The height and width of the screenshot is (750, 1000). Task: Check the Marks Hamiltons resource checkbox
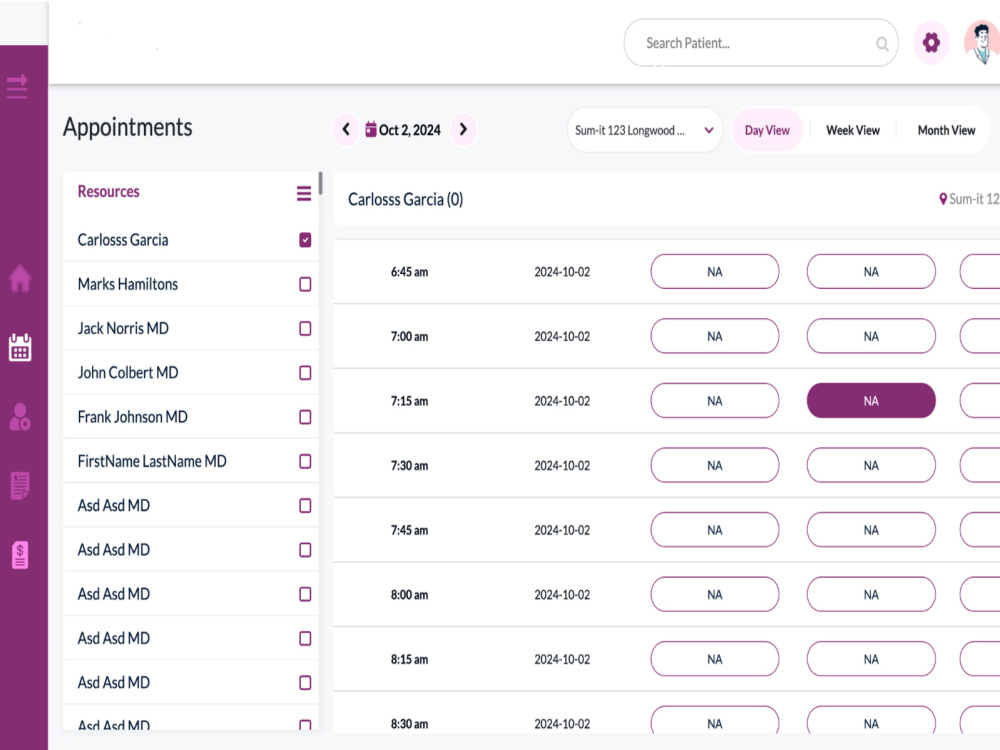[x=305, y=284]
